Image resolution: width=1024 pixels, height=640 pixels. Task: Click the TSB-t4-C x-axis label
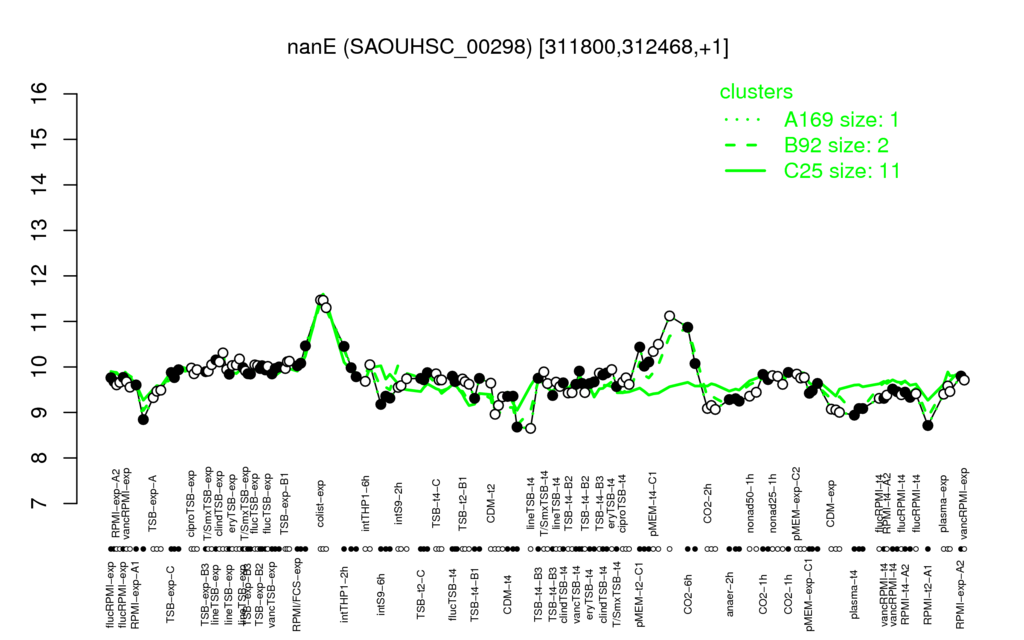(436, 503)
